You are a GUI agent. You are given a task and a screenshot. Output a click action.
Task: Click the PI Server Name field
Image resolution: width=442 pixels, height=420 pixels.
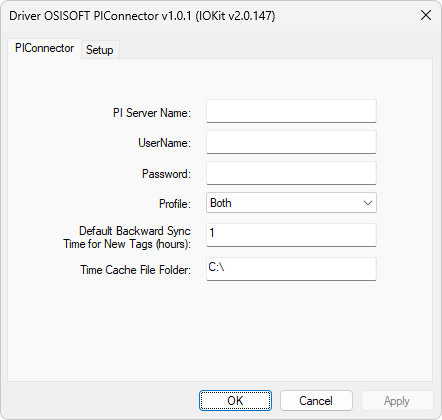291,111
